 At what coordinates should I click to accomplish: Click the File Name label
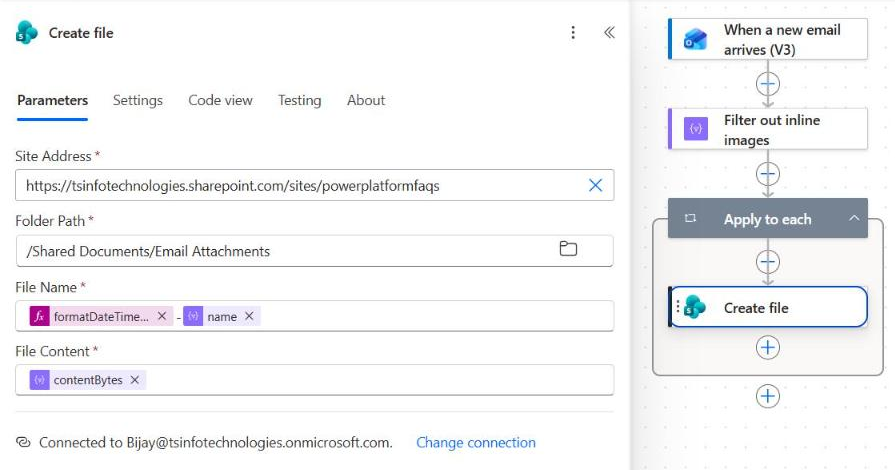pyautogui.click(x=46, y=287)
